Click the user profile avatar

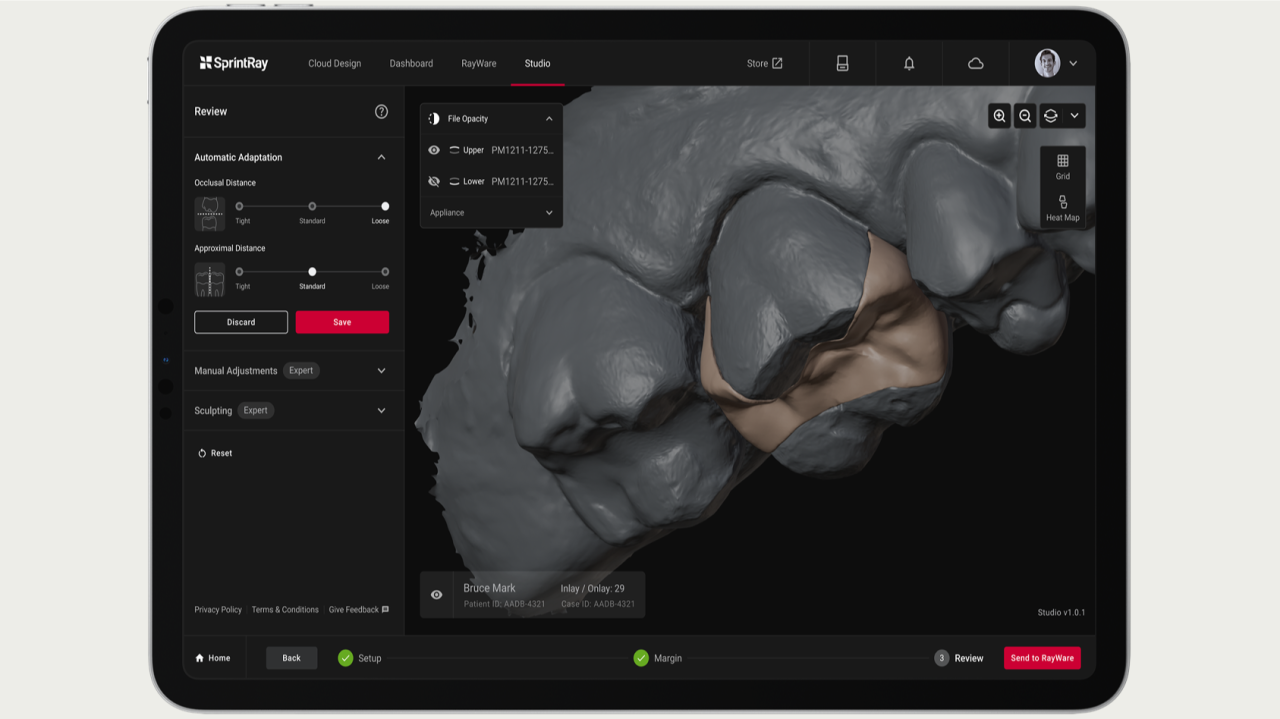pos(1047,63)
